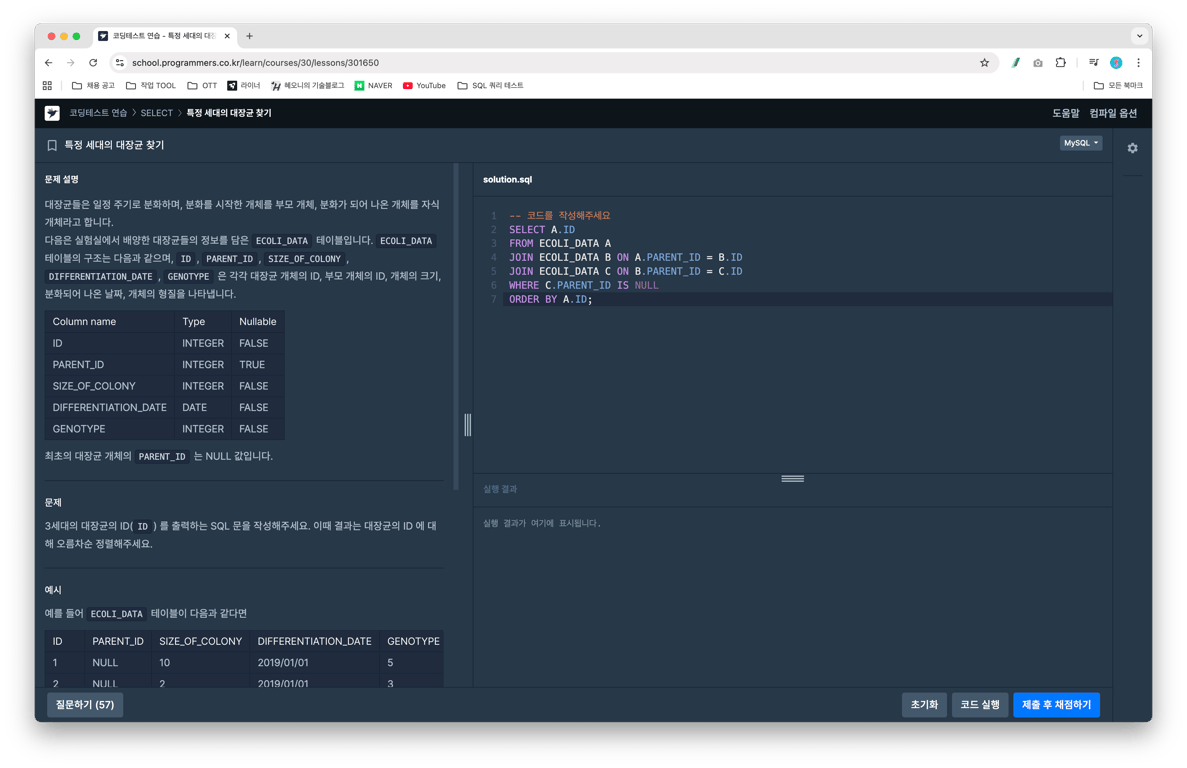The width and height of the screenshot is (1187, 768).
Task: Click the SELECT A.ID code line
Action: pyautogui.click(x=542, y=229)
